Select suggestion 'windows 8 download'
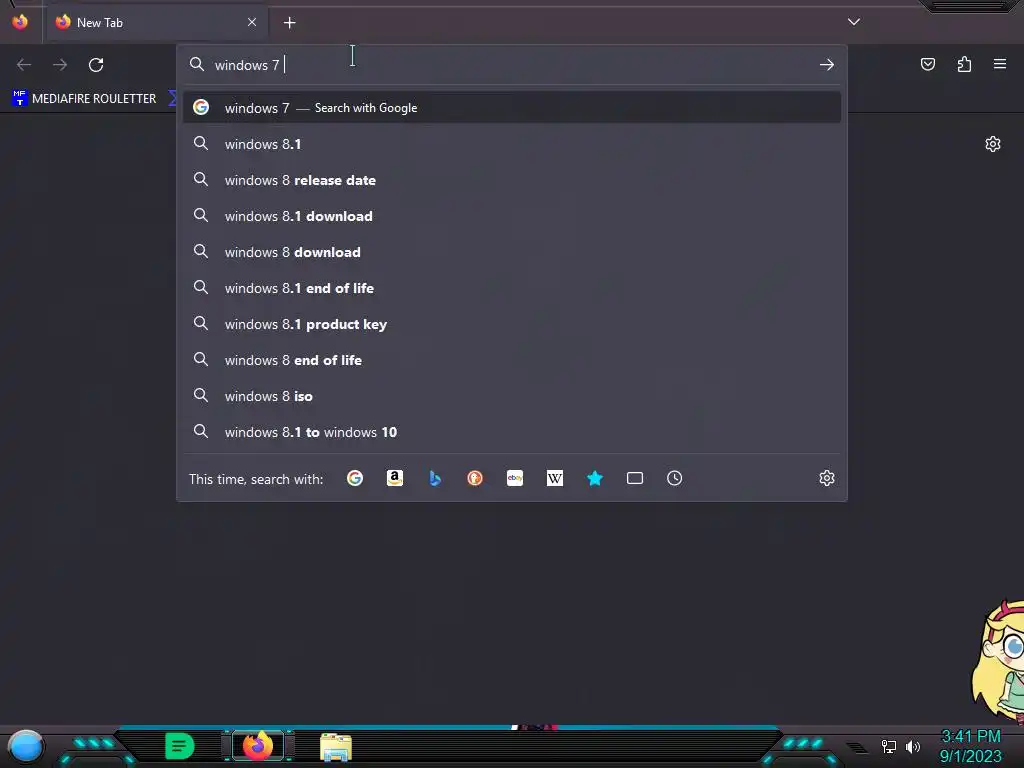 512,251
